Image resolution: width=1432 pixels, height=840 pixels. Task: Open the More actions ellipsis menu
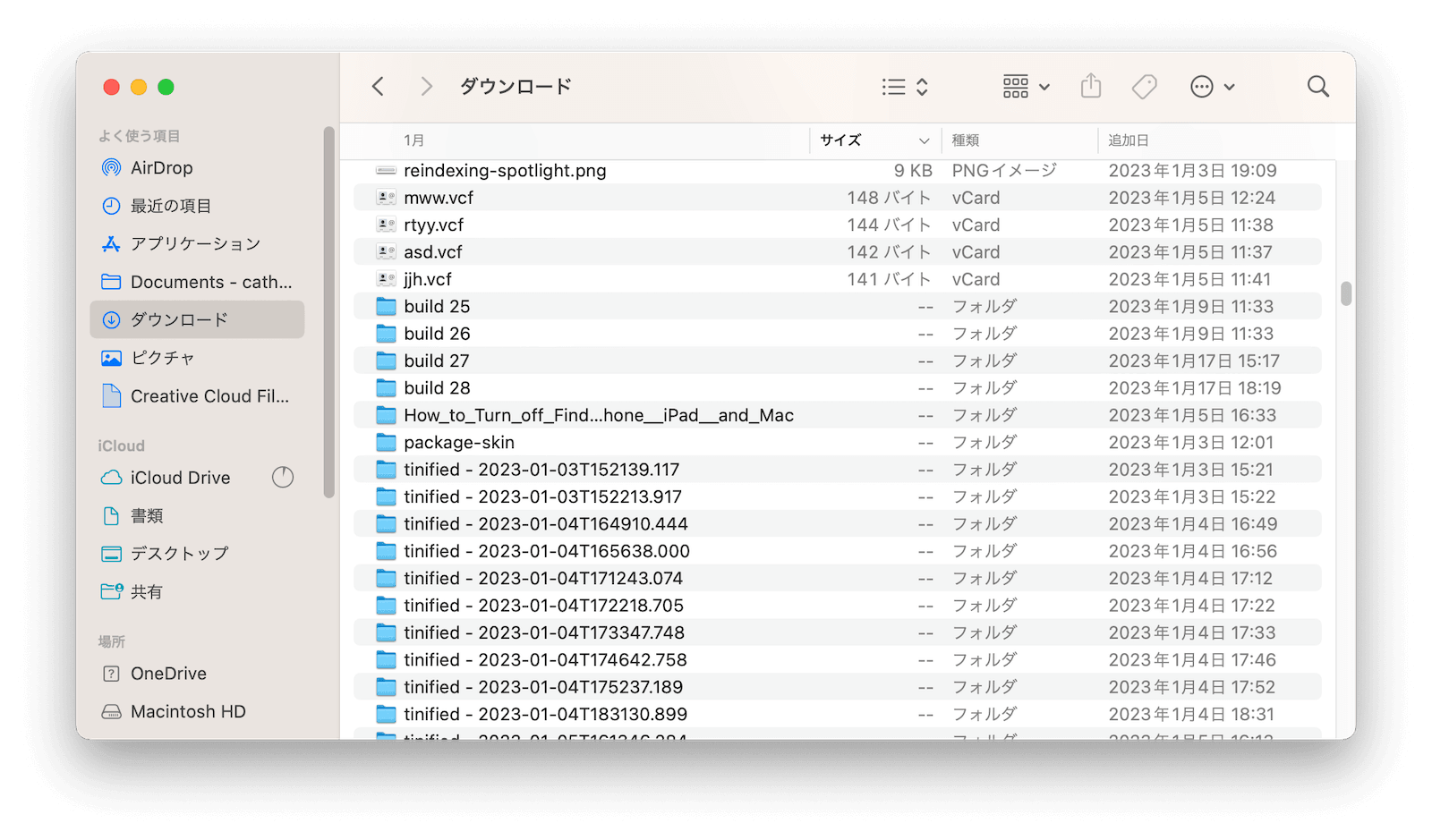point(1212,87)
